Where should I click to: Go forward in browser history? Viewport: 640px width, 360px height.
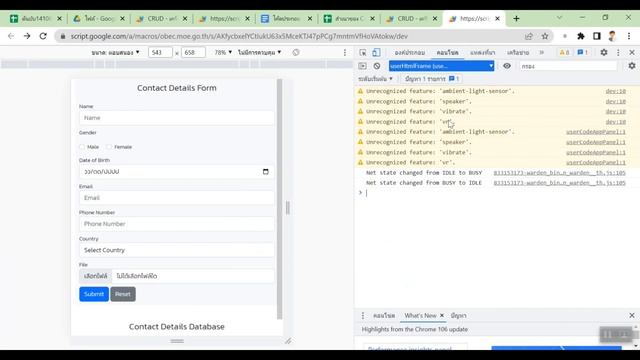pos(27,36)
